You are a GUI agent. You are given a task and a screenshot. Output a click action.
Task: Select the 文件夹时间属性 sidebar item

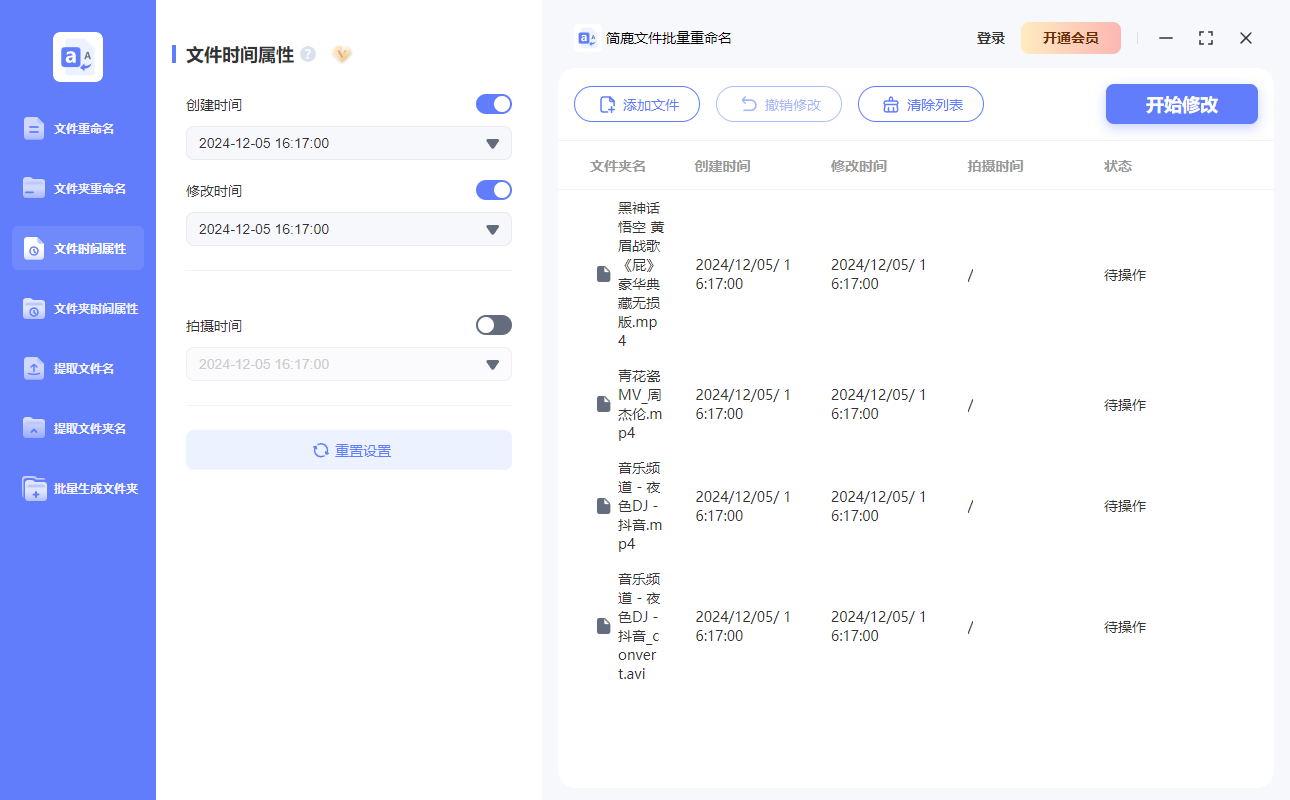(77, 308)
